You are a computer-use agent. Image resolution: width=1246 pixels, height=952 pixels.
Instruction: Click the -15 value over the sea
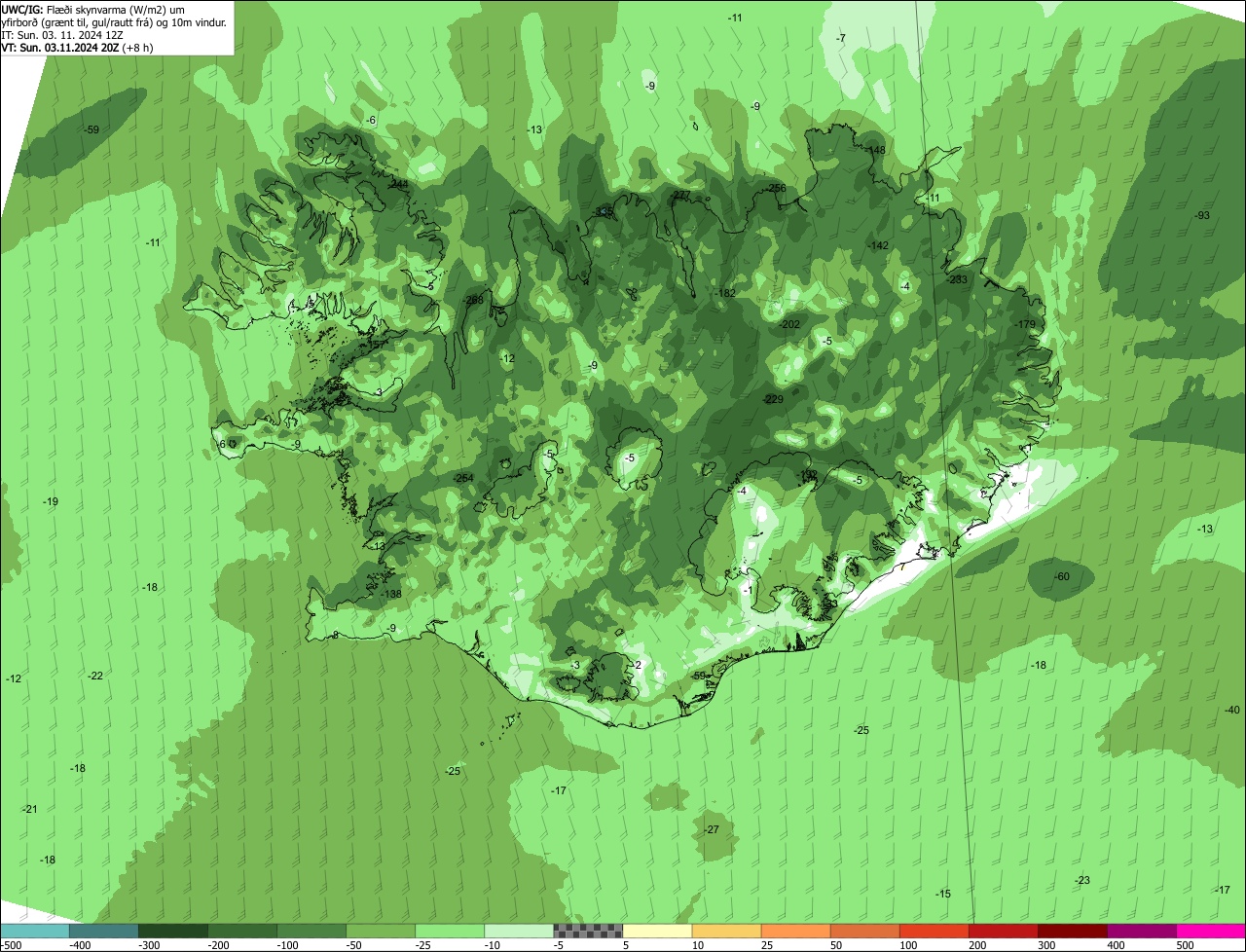943,894
